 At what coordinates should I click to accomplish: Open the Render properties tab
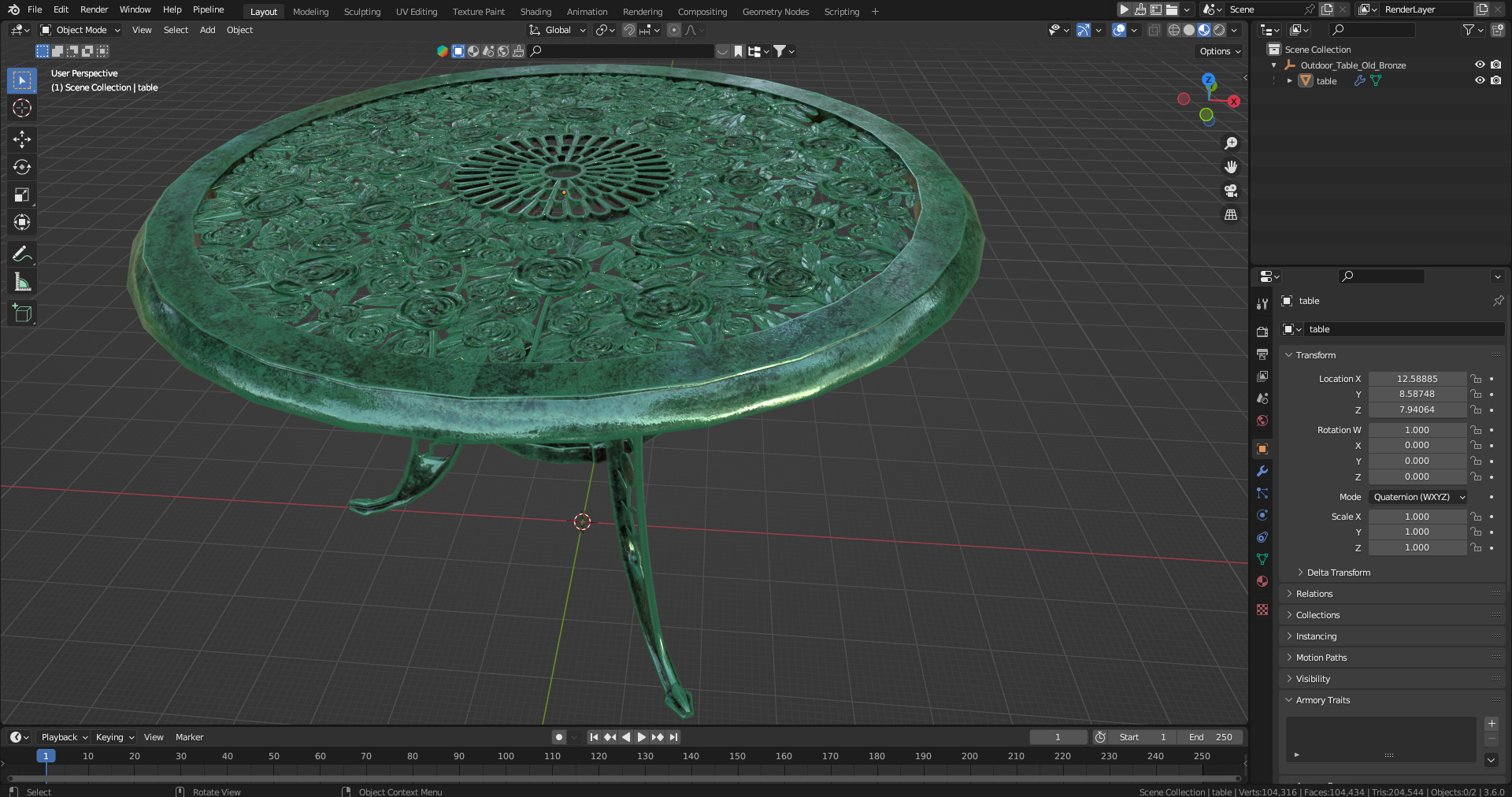(x=1262, y=332)
